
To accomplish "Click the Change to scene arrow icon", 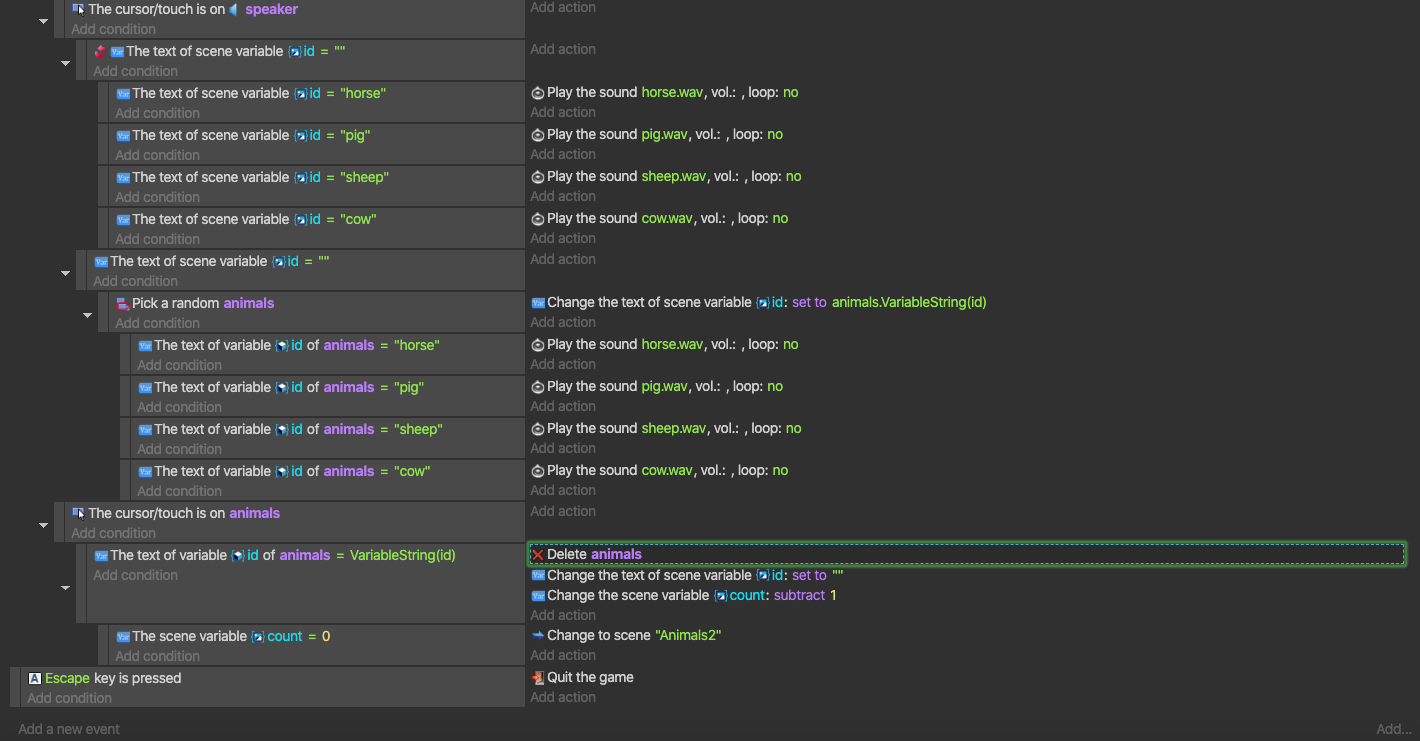I will click(538, 635).
